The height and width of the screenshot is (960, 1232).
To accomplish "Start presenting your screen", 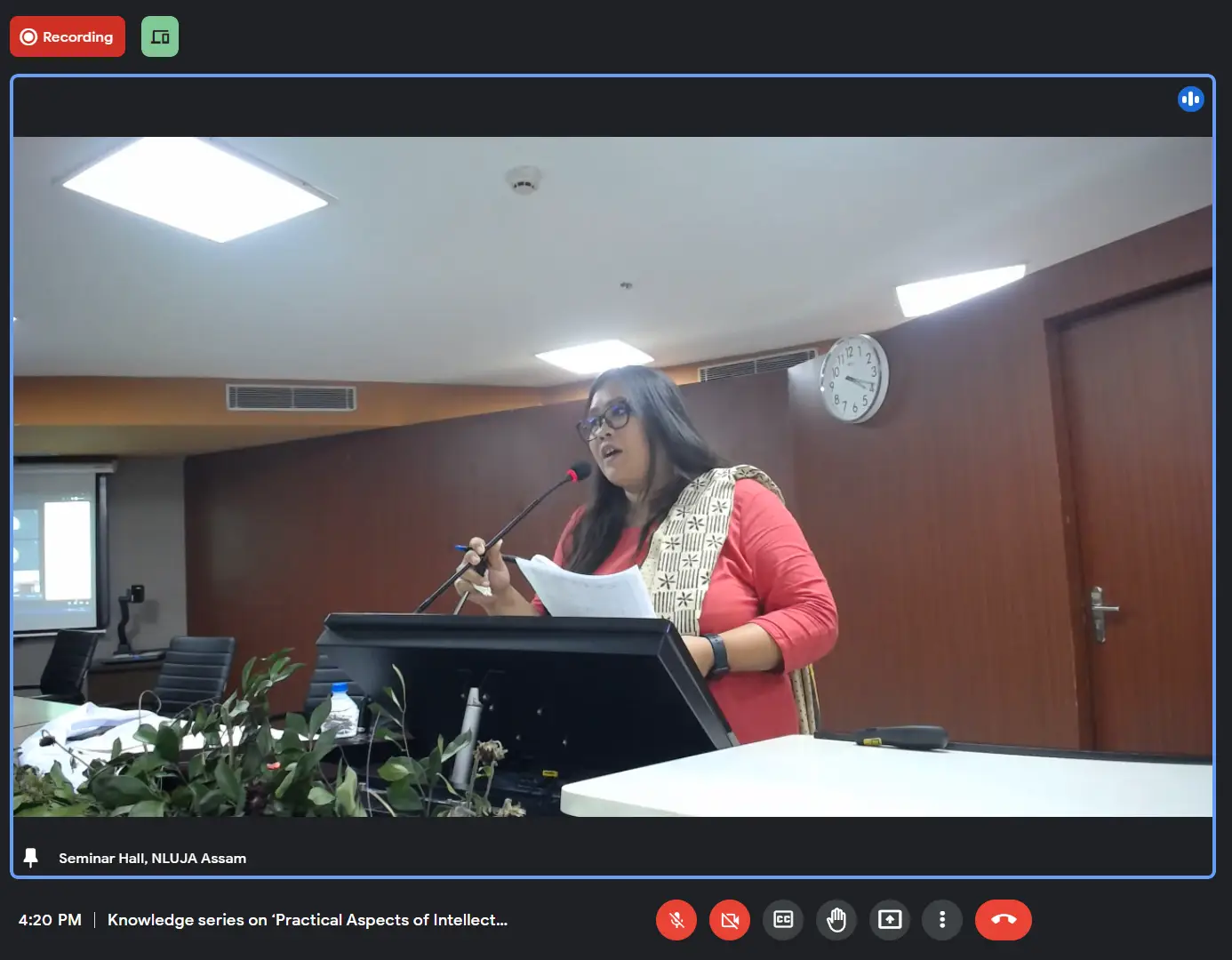I will coord(890,920).
